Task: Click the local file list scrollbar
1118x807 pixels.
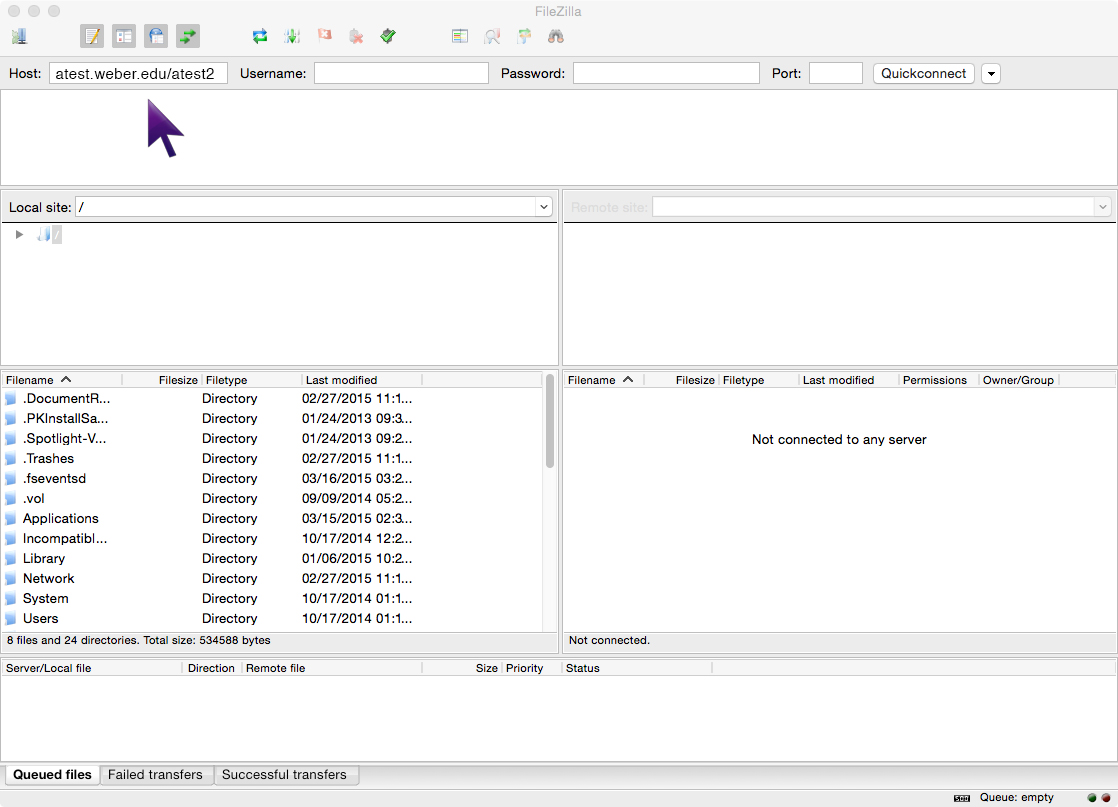Action: tap(549, 430)
